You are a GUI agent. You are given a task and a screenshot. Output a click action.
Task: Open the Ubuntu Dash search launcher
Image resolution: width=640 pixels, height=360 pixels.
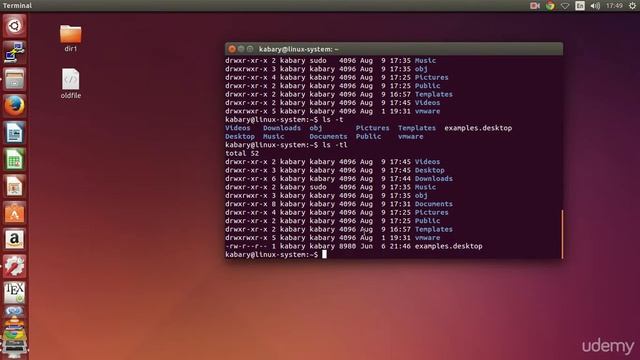pyautogui.click(x=14, y=26)
